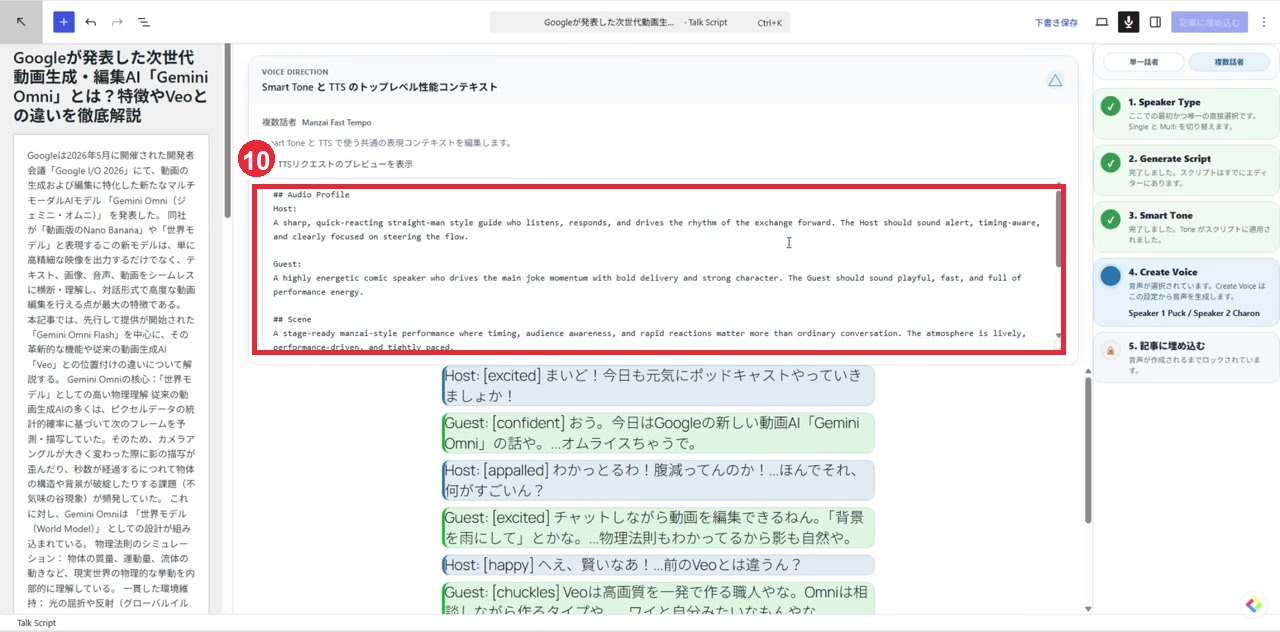Click the script list vertical scrollbar
Viewport: 1280px width, 632px height.
click(x=1088, y=450)
